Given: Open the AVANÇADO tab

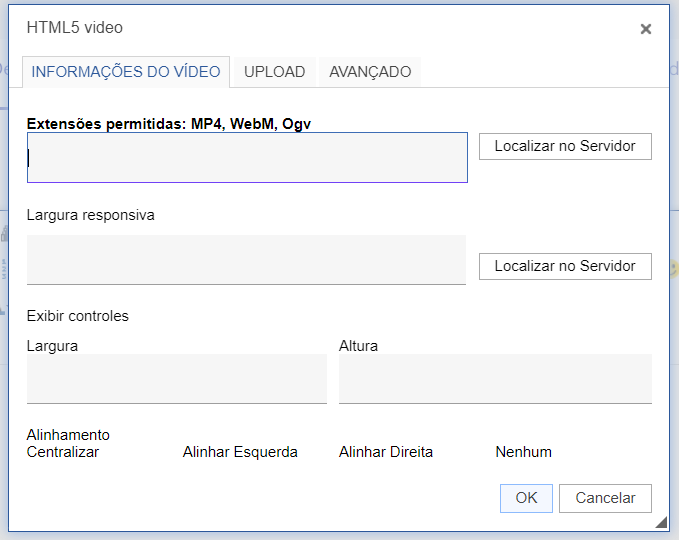Looking at the screenshot, I should [x=370, y=72].
